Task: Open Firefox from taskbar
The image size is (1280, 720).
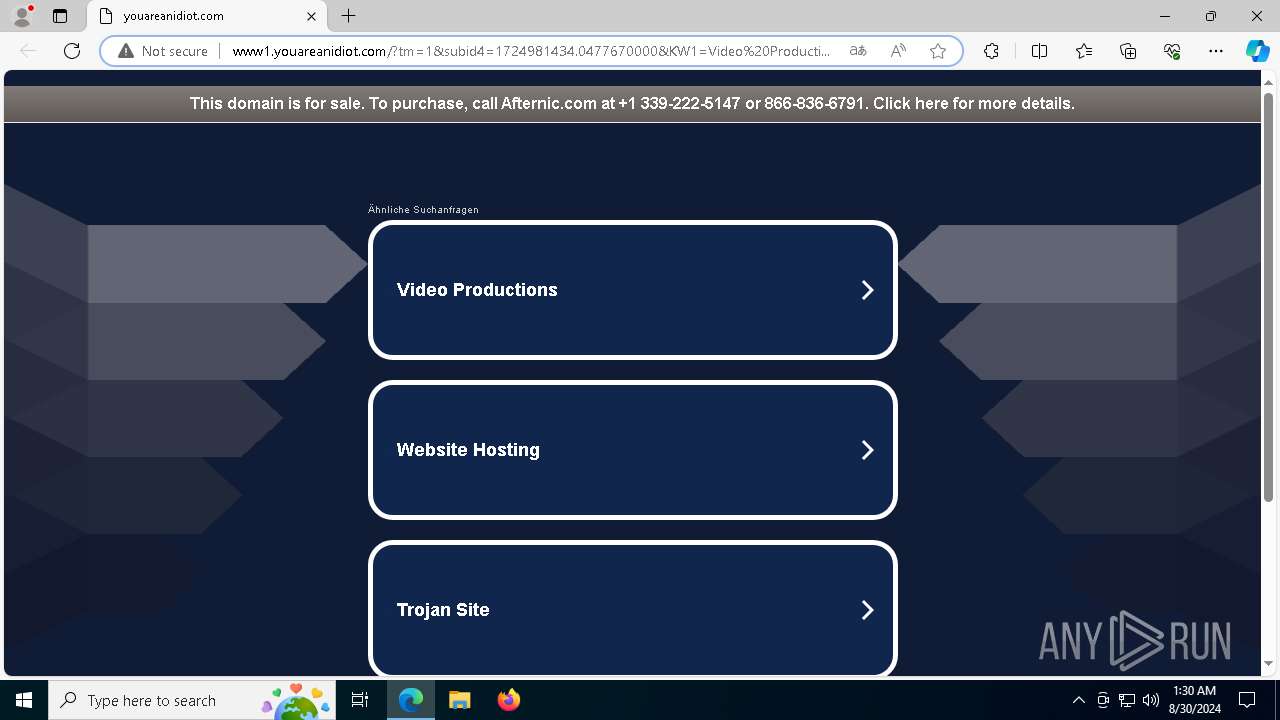Action: [x=508, y=700]
